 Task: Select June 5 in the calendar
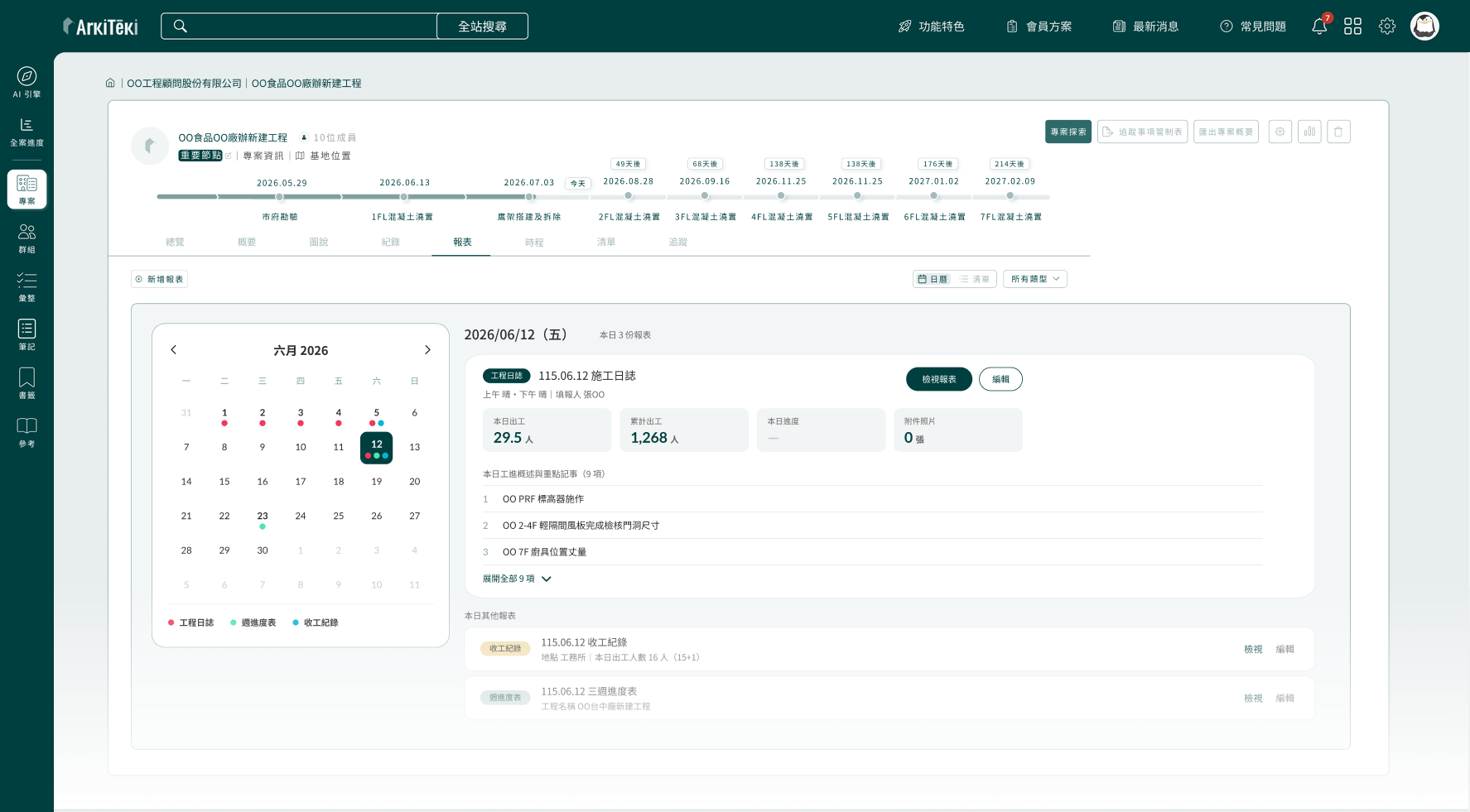[x=377, y=416]
